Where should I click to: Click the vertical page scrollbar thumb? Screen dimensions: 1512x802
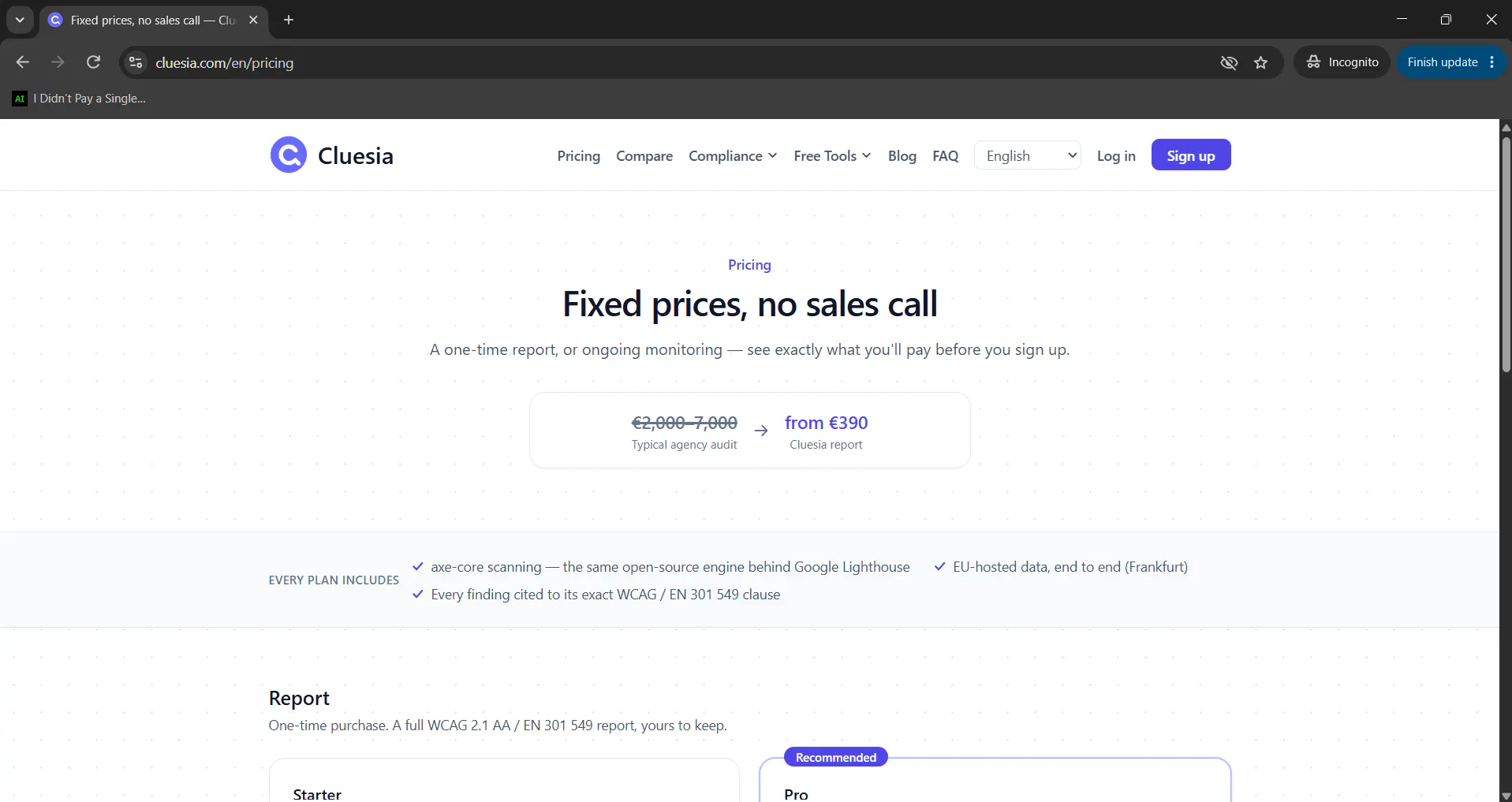(x=1506, y=255)
